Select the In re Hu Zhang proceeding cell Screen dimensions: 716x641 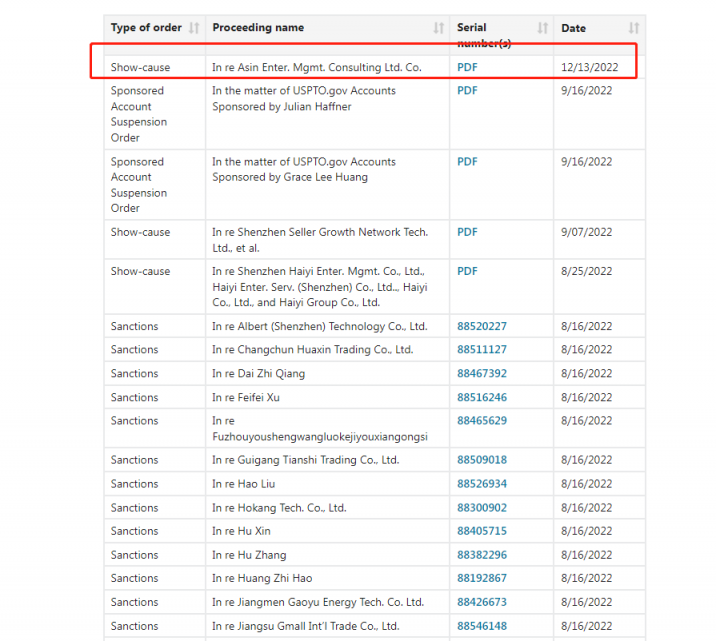coord(249,555)
